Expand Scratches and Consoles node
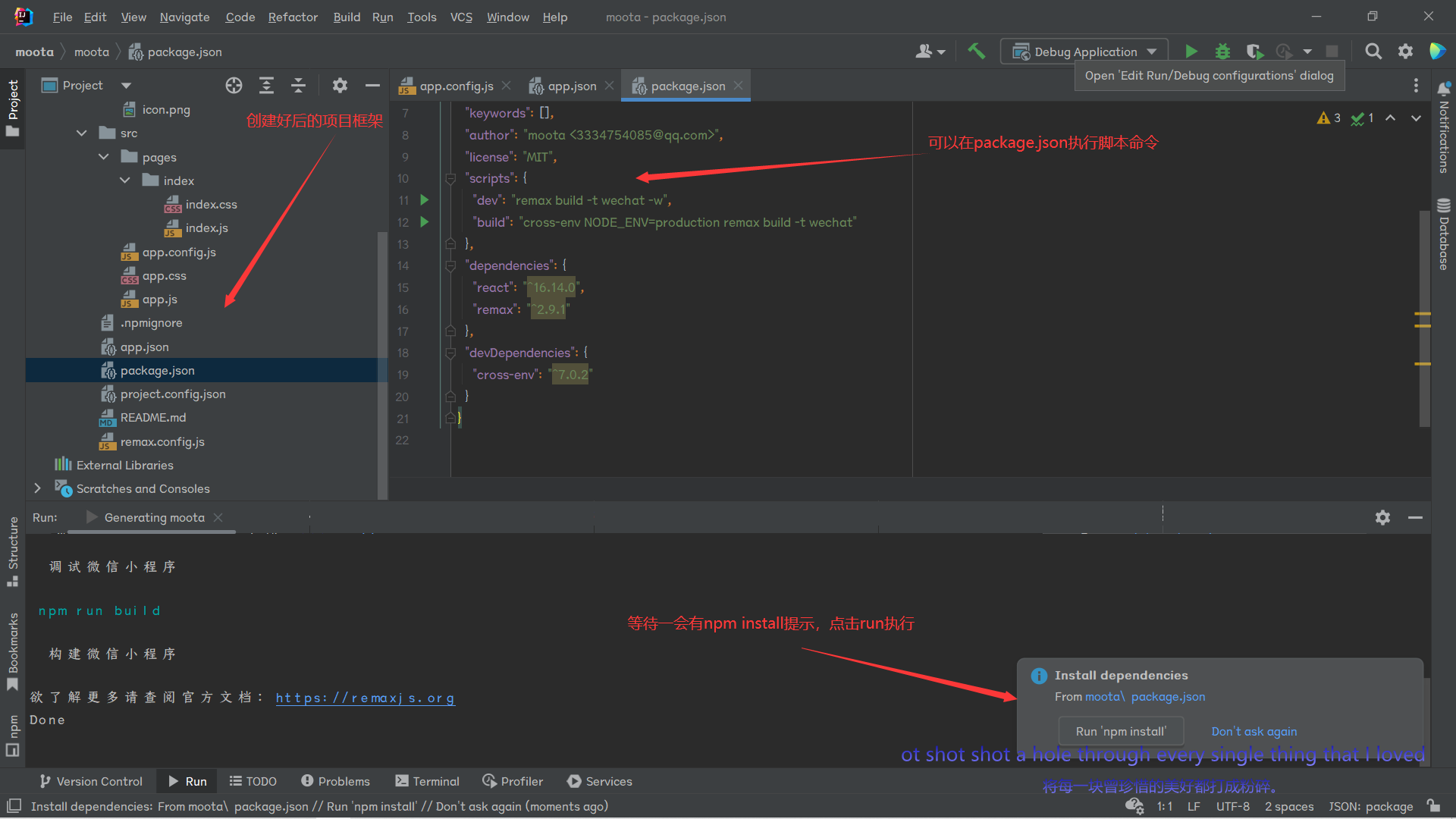Screen dimensions: 1456x819 [x=37, y=489]
